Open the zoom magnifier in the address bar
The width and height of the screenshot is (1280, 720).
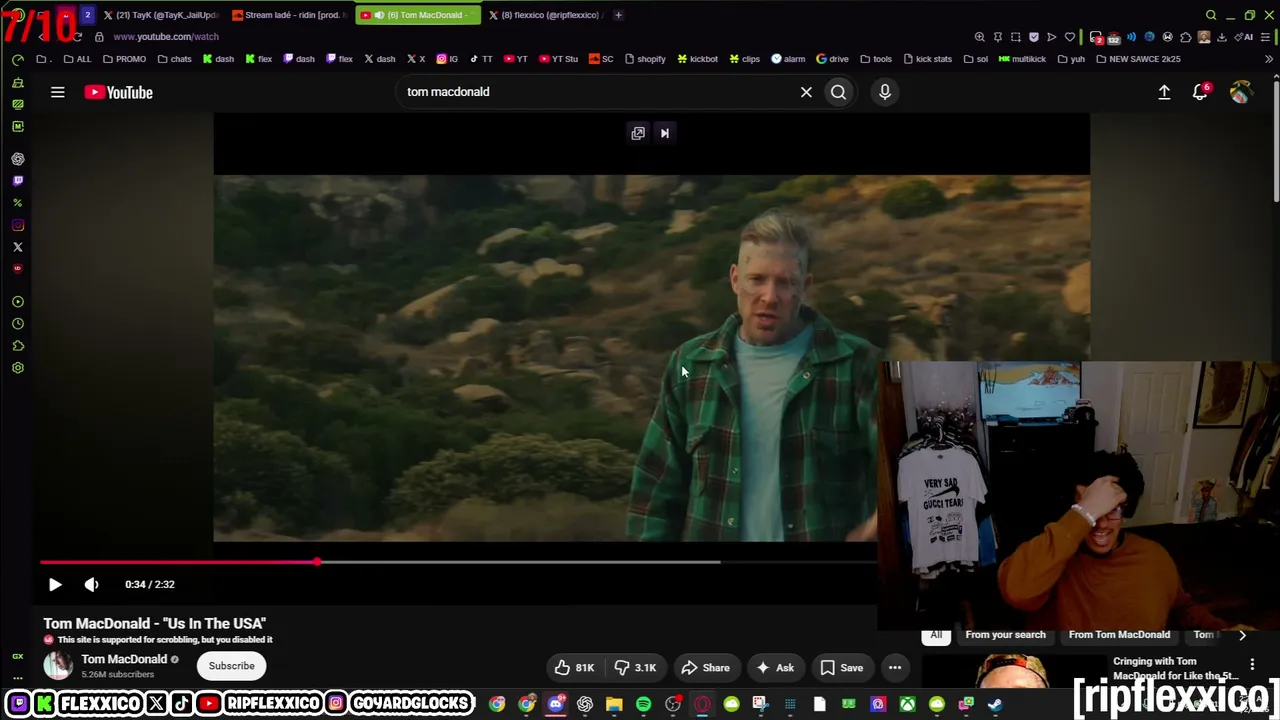pyautogui.click(x=980, y=37)
